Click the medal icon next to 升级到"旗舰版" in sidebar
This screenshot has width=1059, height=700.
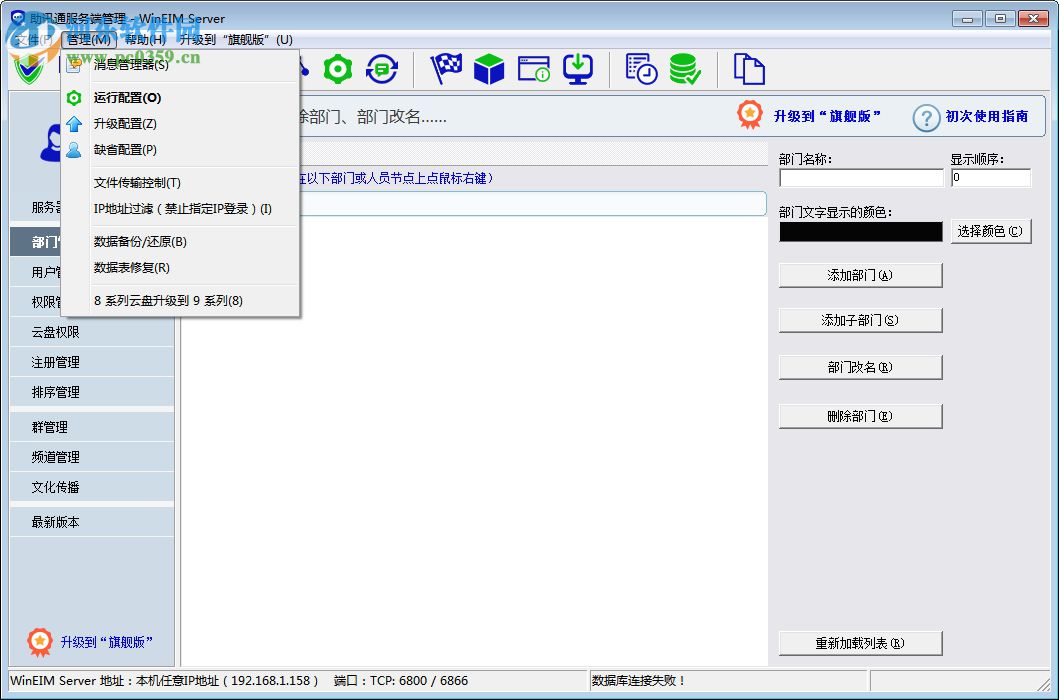point(40,642)
